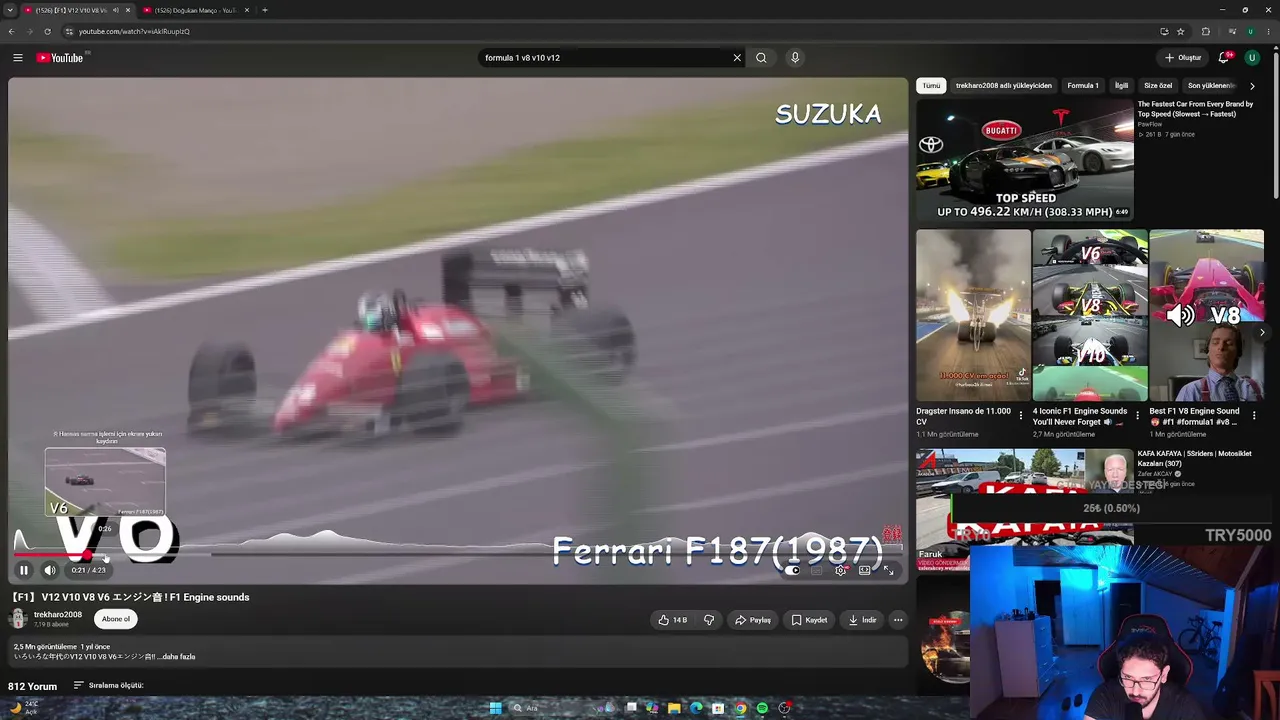
Task: Open the Best F1 V8 Engine Sound short
Action: pos(1207,315)
